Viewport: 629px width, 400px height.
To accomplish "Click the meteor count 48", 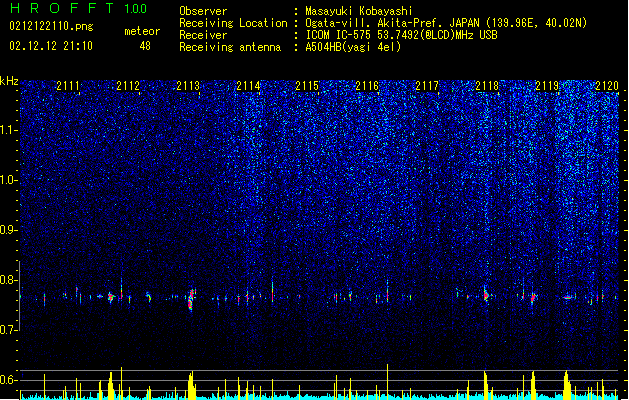I will click(x=145, y=46).
